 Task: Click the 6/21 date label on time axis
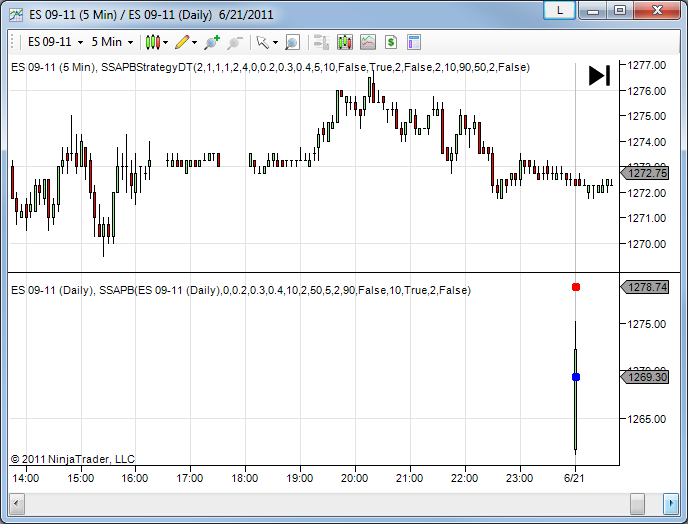click(x=574, y=478)
